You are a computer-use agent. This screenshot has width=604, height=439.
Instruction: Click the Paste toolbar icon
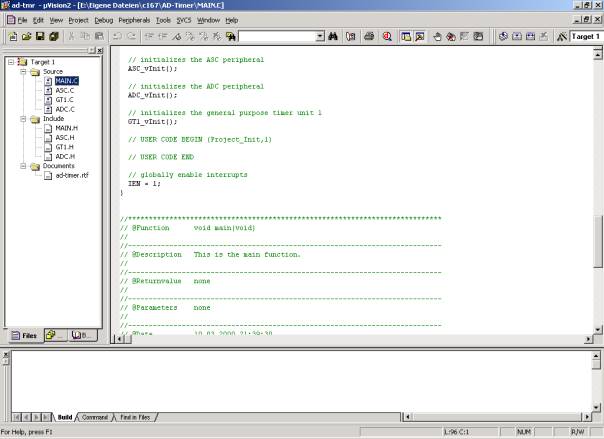pyautogui.click(x=99, y=37)
